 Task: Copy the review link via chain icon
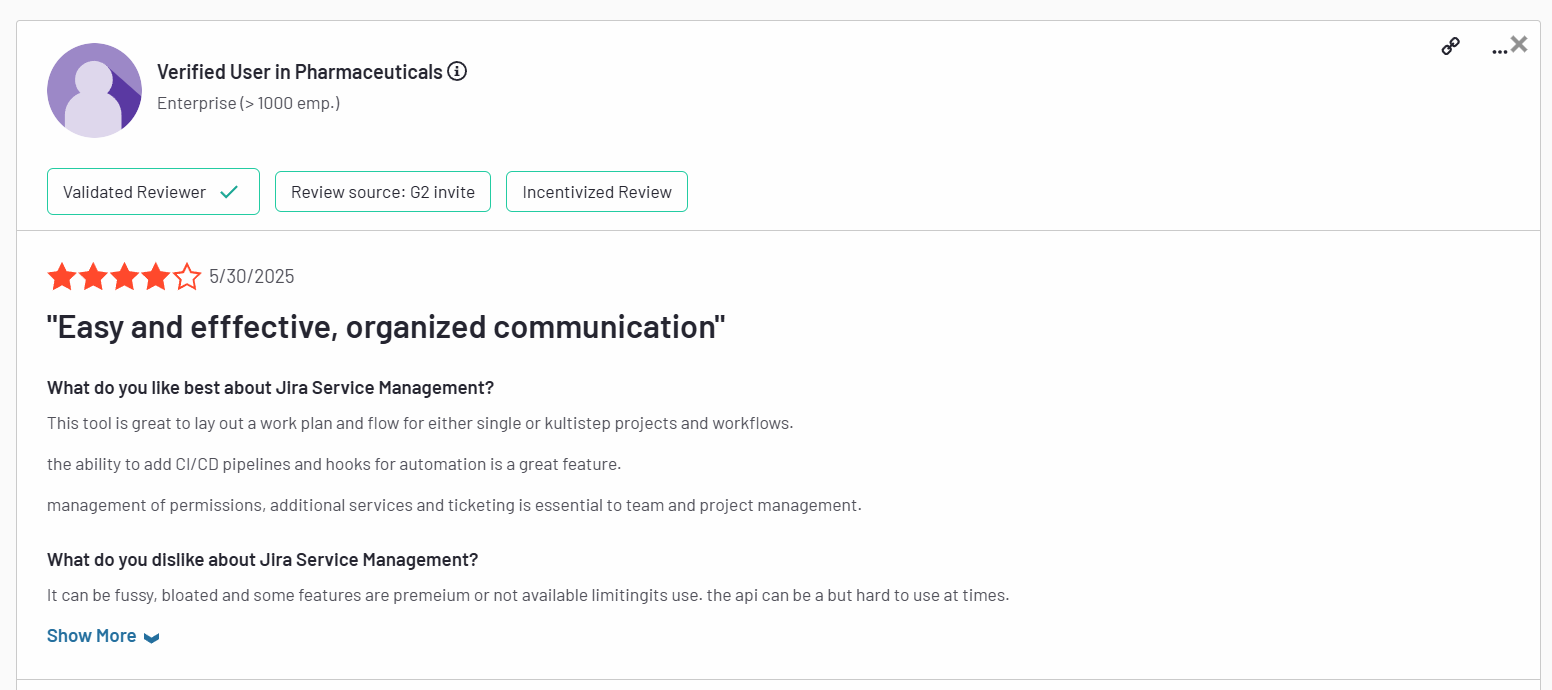1450,46
